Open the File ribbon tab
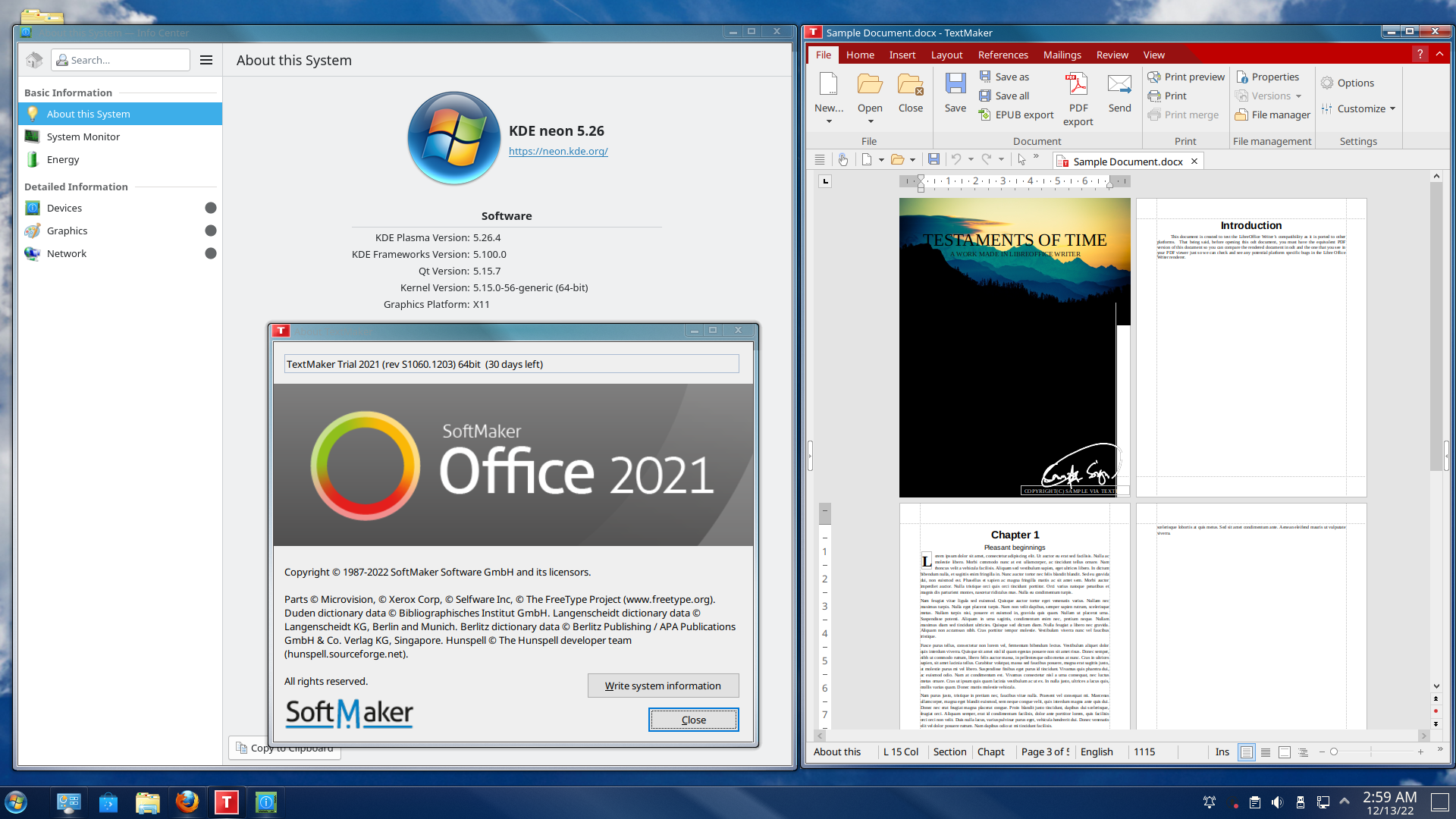The height and width of the screenshot is (819, 1456). tap(824, 55)
